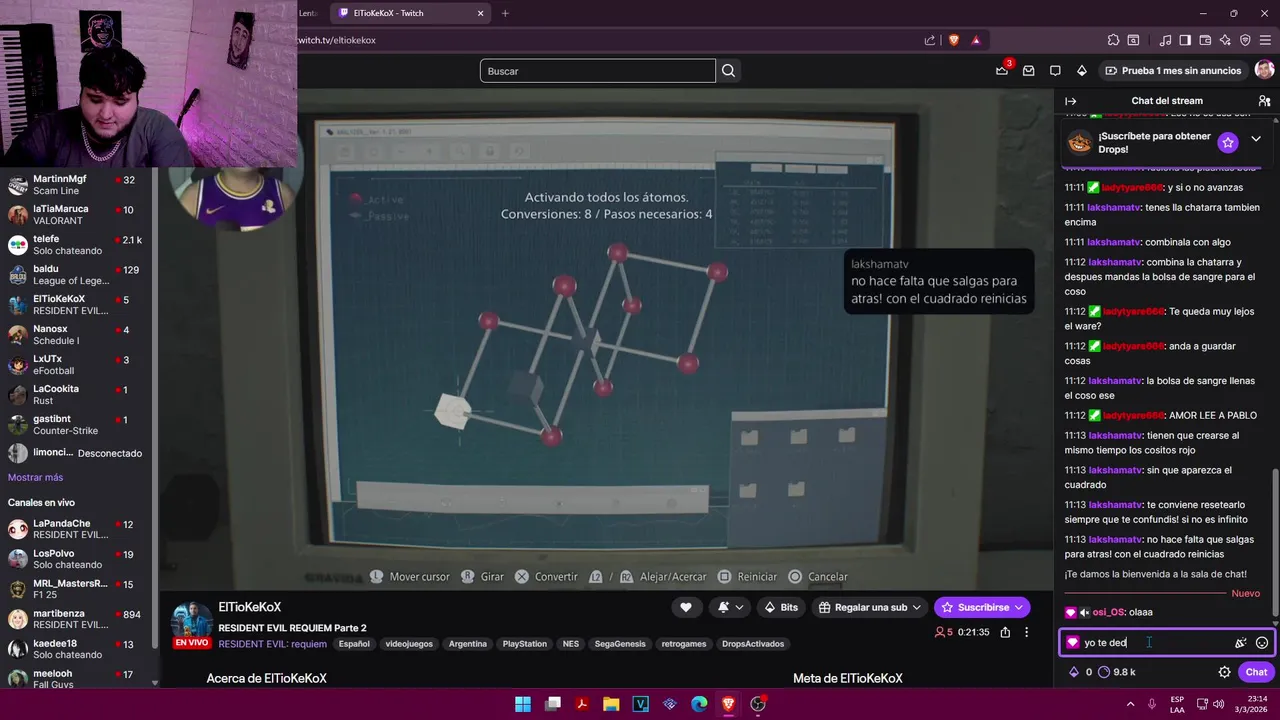The height and width of the screenshot is (720, 1280).
Task: Click the chat celebration party icon
Action: click(1241, 643)
